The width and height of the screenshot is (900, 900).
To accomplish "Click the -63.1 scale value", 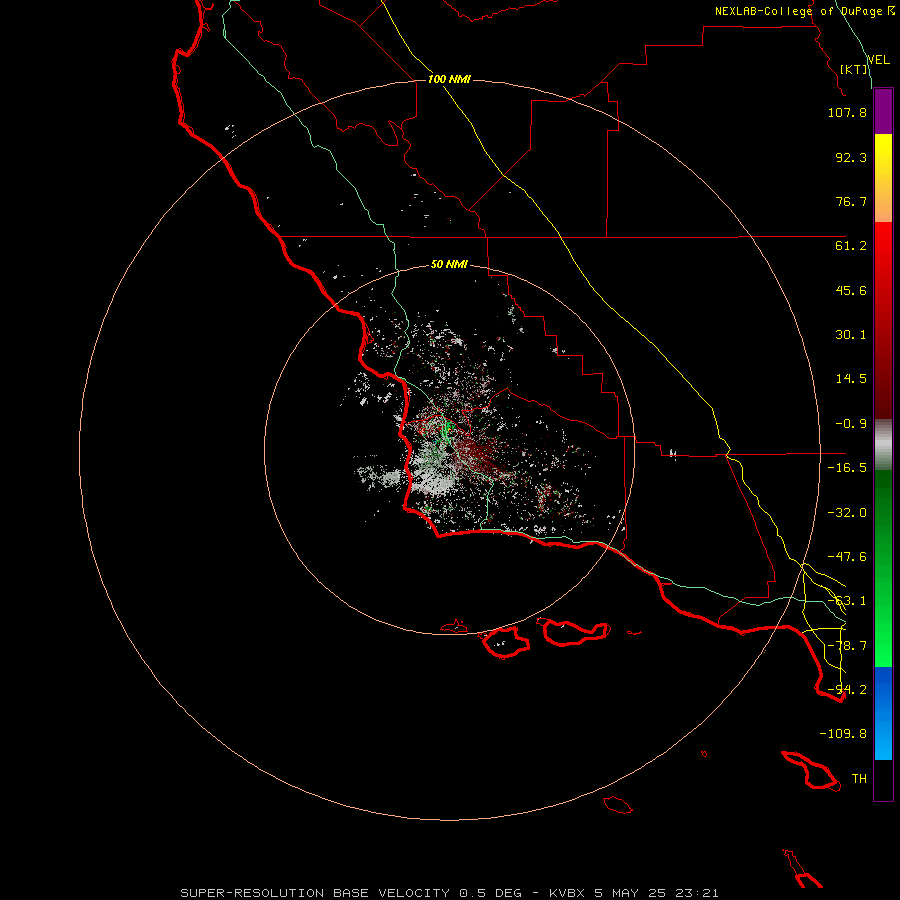I will point(847,601).
